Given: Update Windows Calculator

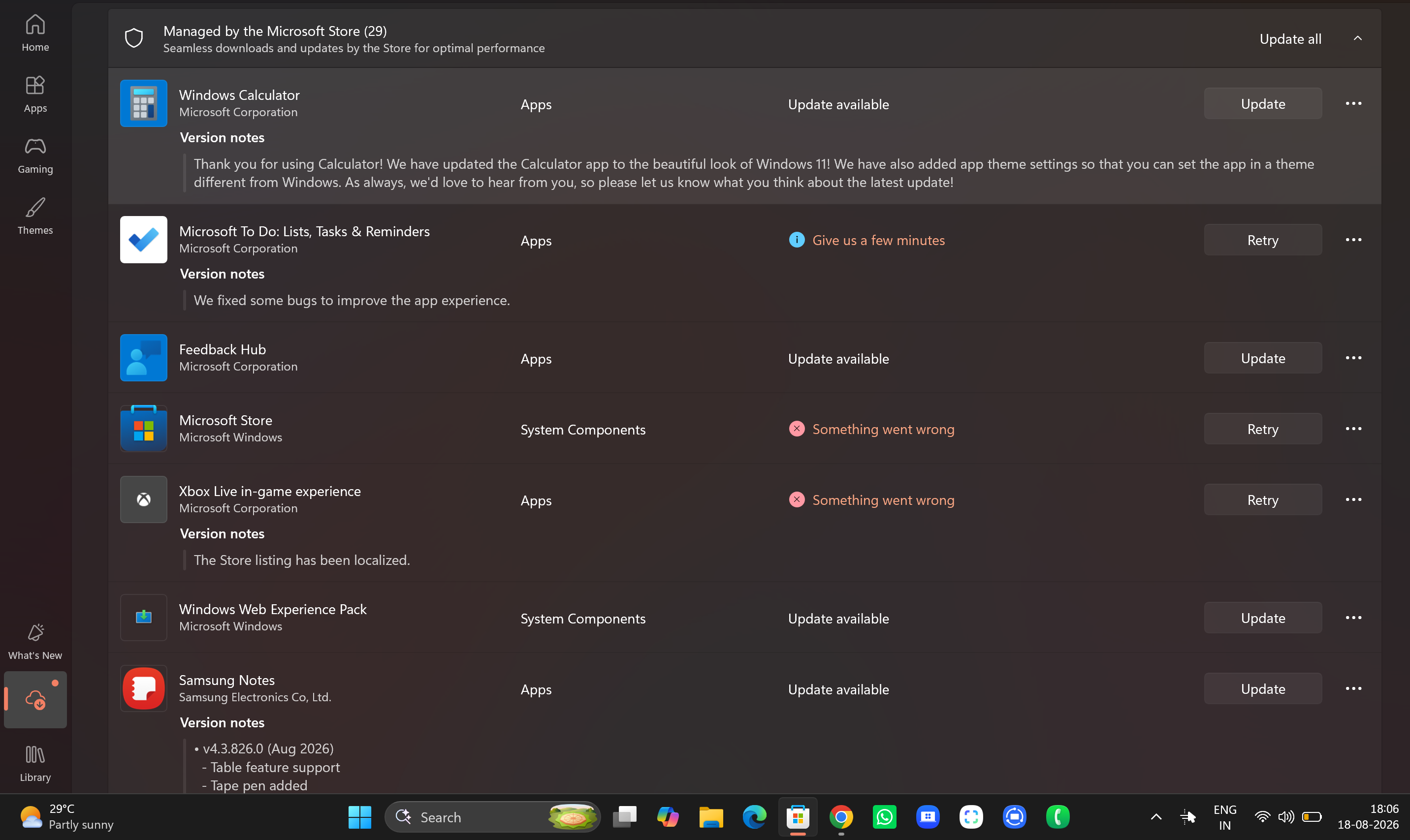Looking at the screenshot, I should point(1263,103).
